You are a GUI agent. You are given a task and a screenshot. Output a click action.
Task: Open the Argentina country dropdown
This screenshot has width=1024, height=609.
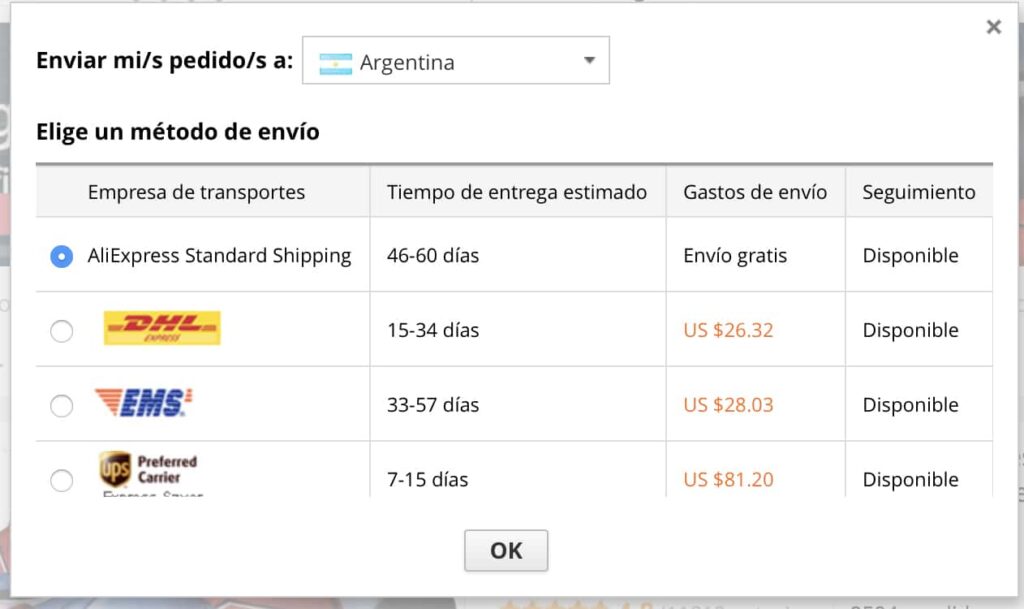[456, 60]
